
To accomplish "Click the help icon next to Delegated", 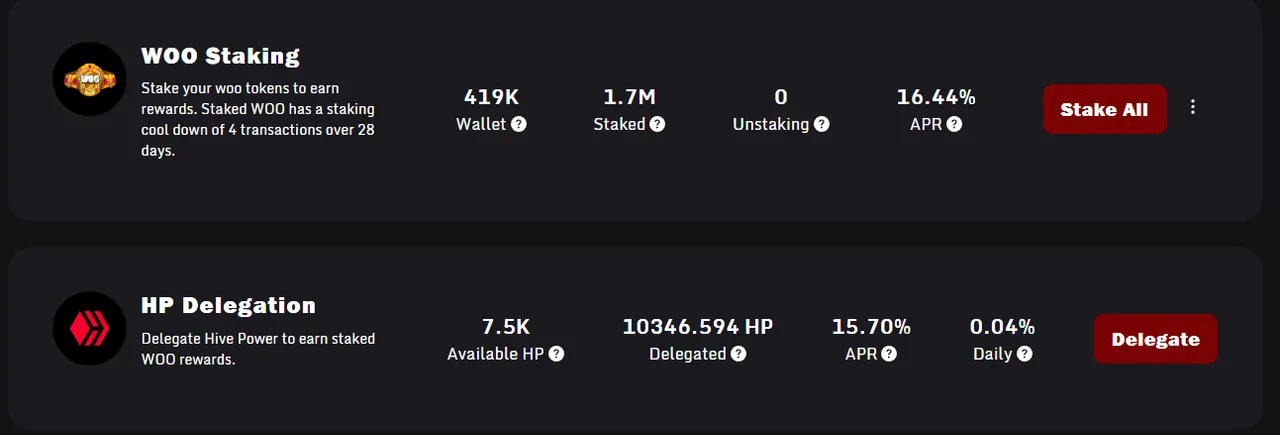I will pyautogui.click(x=738, y=354).
